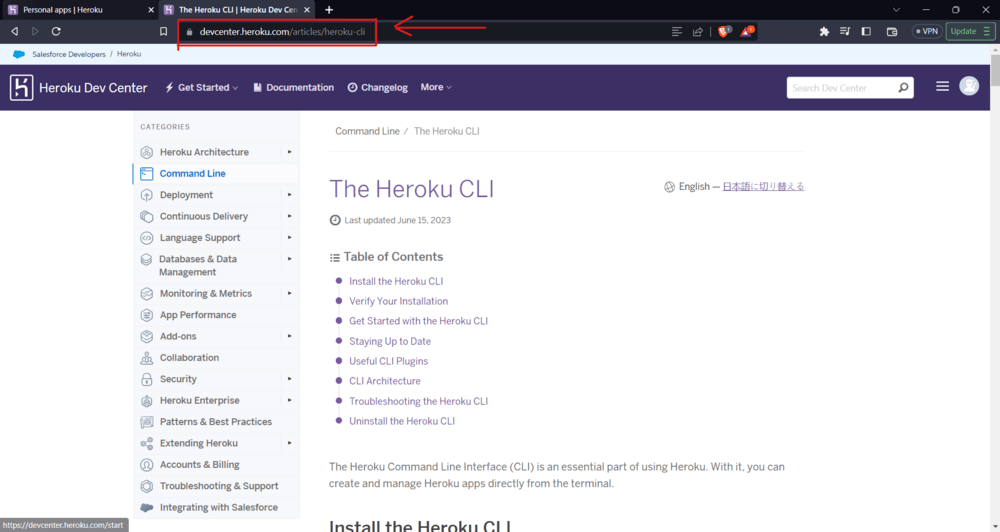Open Troubleshooting the Heroku CLI link

click(x=418, y=401)
